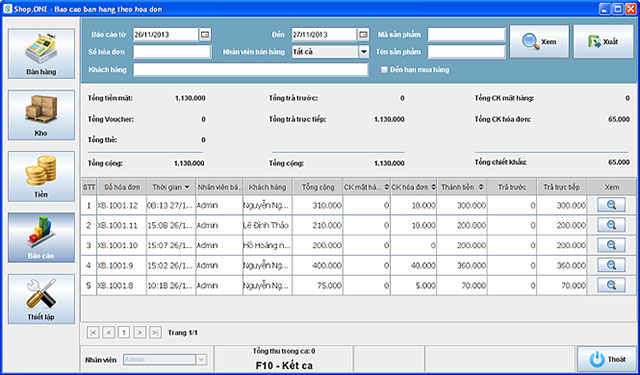Sort table by Thời gian column
Image resolution: width=640 pixels, height=375 pixels.
[x=171, y=187]
